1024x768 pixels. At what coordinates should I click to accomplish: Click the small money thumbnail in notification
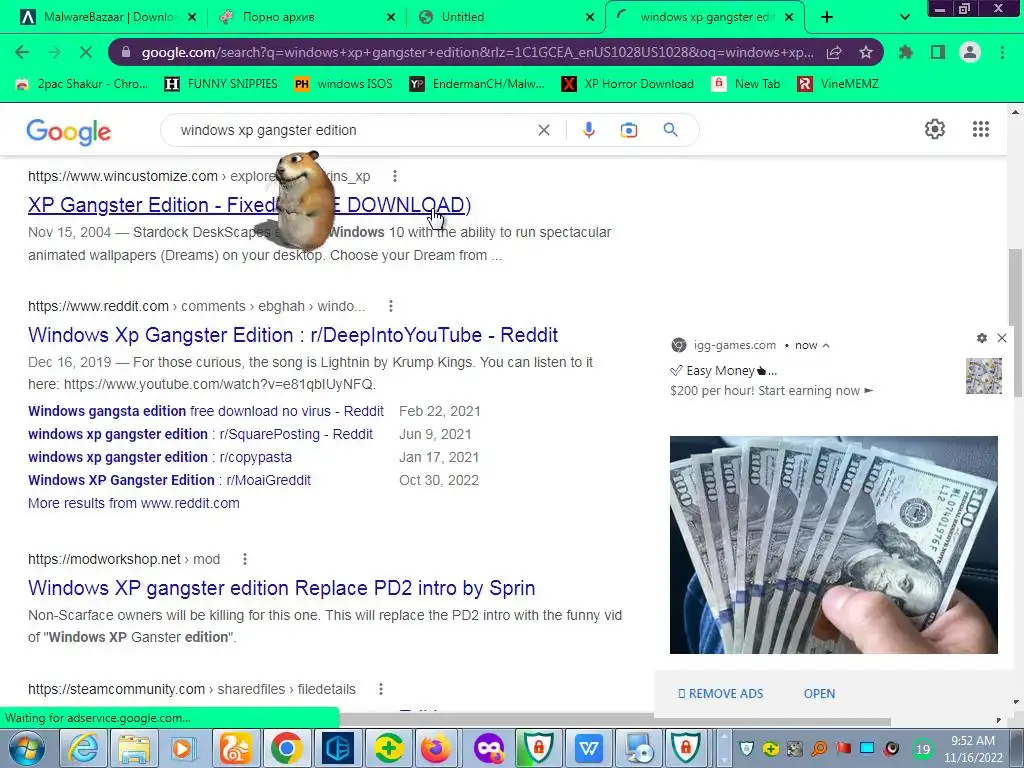984,376
